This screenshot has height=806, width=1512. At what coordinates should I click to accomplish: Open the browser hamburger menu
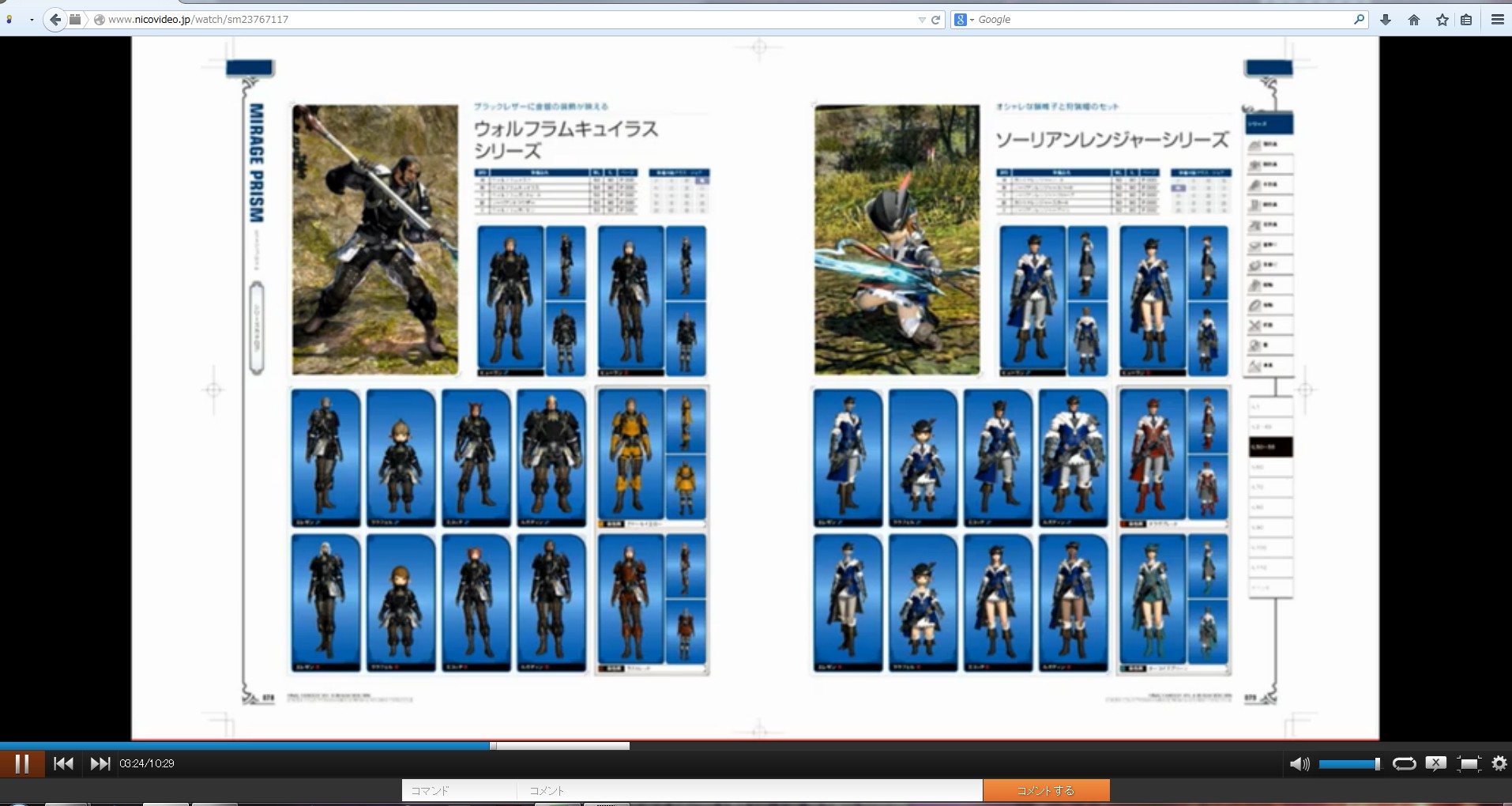(1497, 20)
